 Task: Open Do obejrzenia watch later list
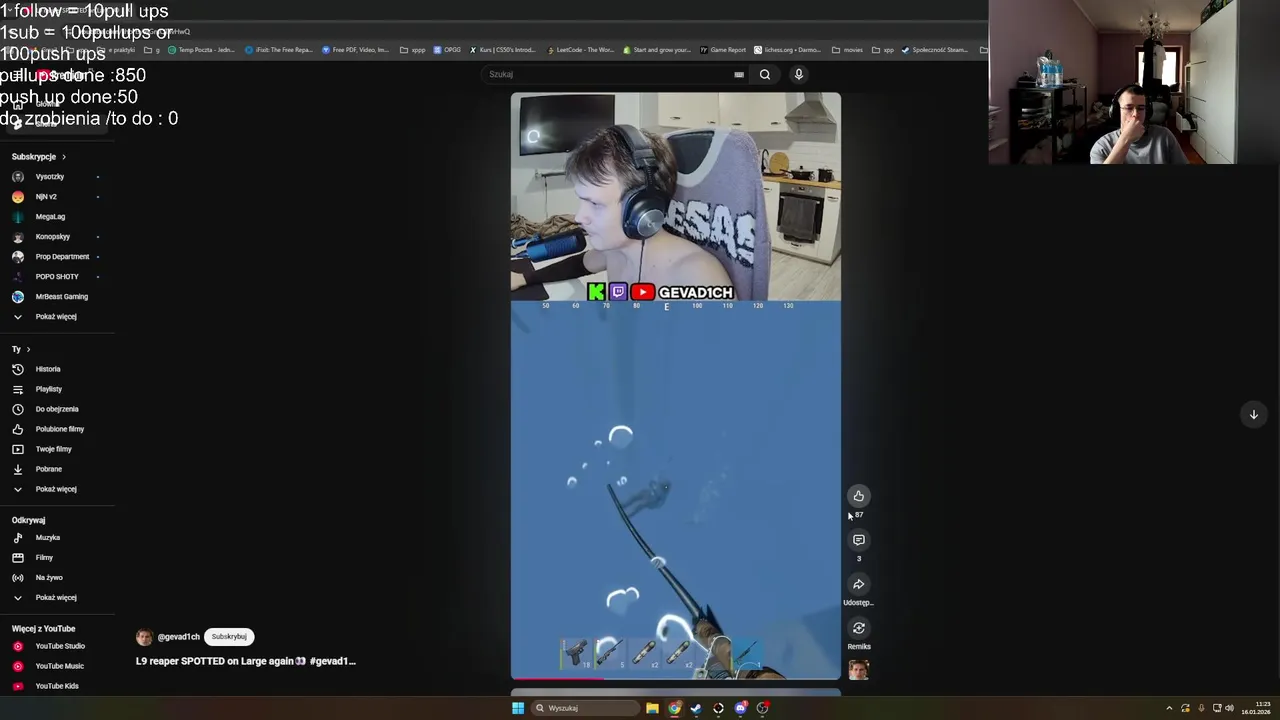pyautogui.click(x=58, y=409)
